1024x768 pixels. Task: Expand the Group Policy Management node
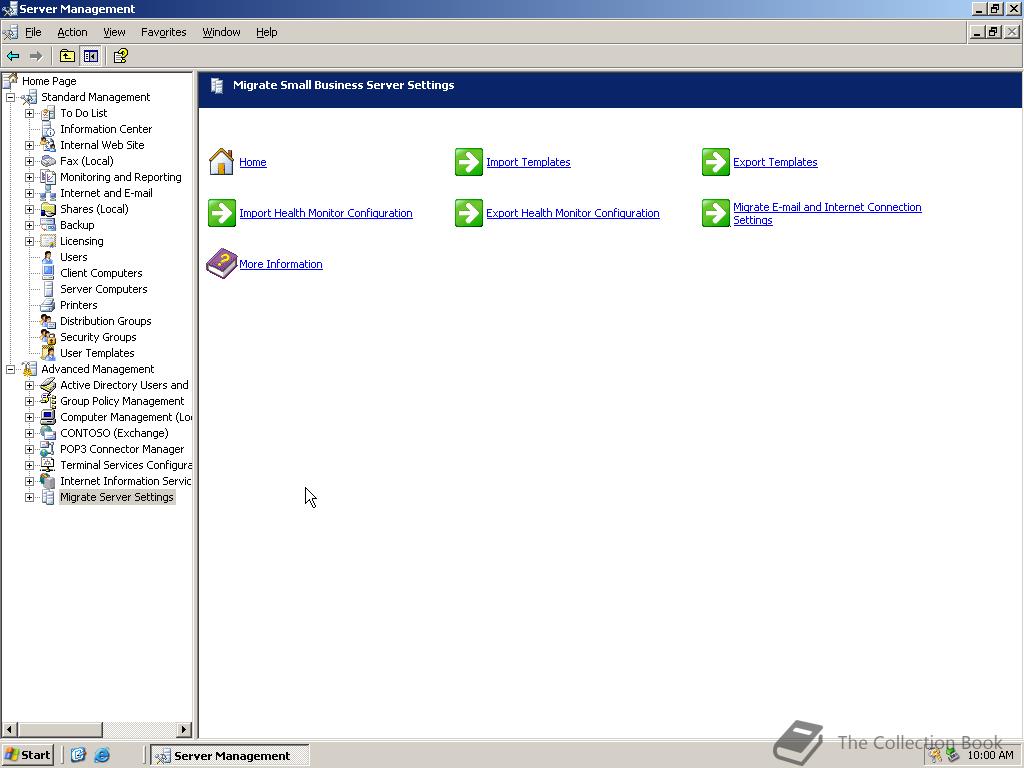click(x=29, y=401)
